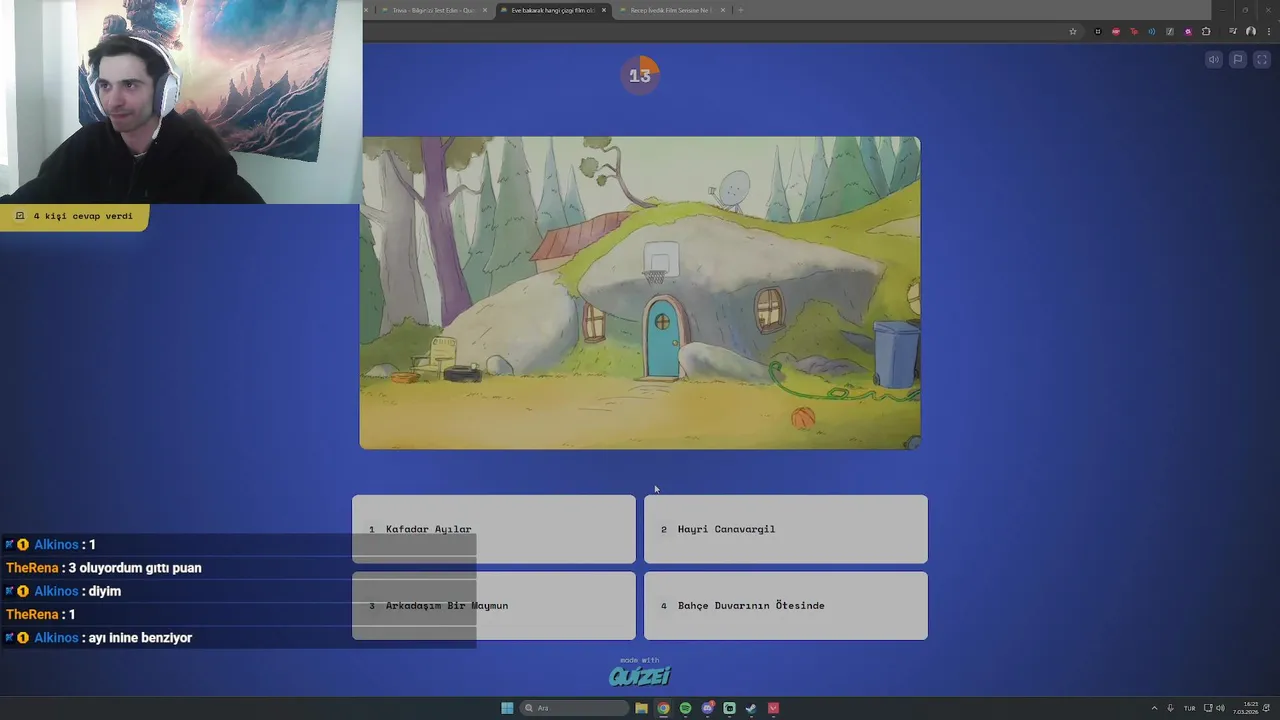The width and height of the screenshot is (1280, 720).
Task: Open File Explorer from the taskbar
Action: click(x=641, y=708)
